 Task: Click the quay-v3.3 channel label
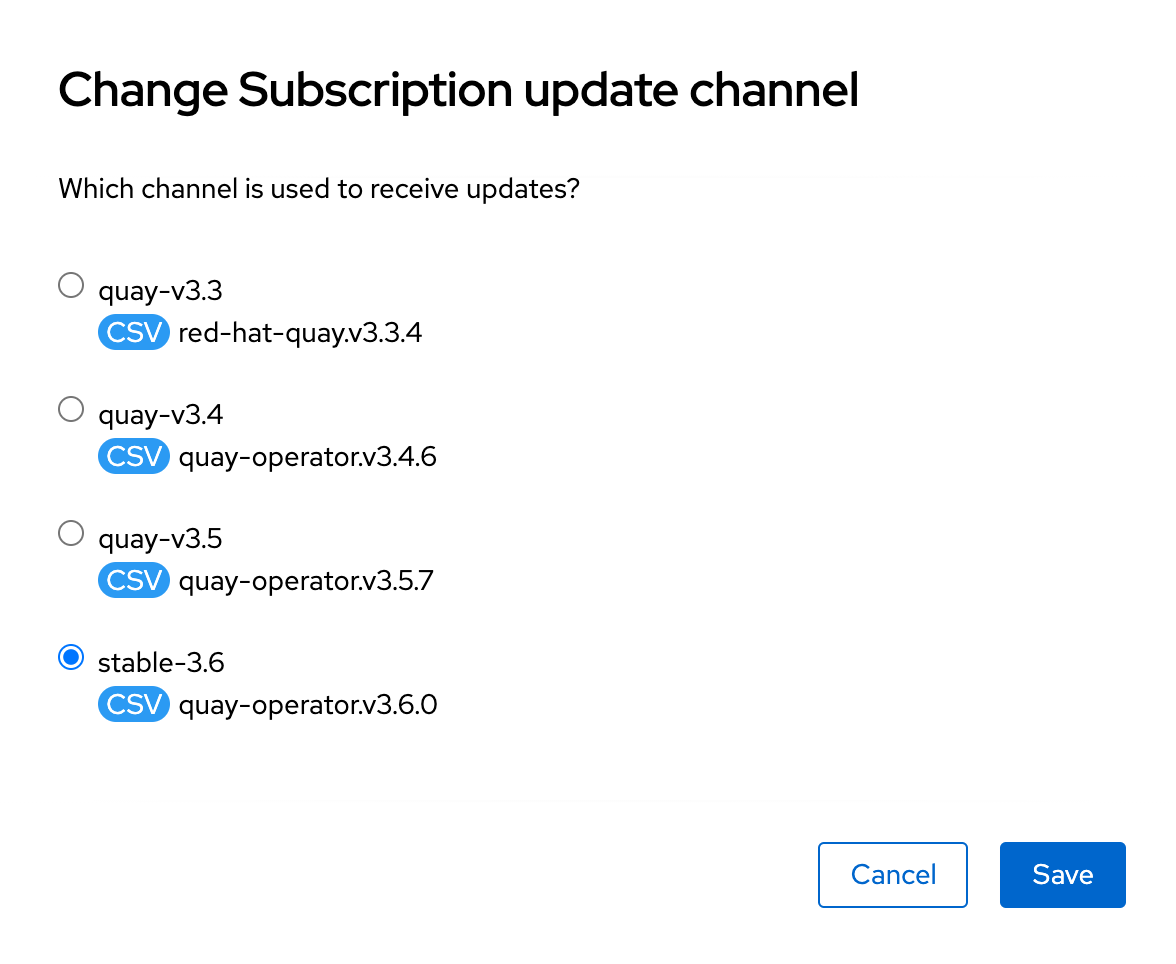(x=160, y=291)
